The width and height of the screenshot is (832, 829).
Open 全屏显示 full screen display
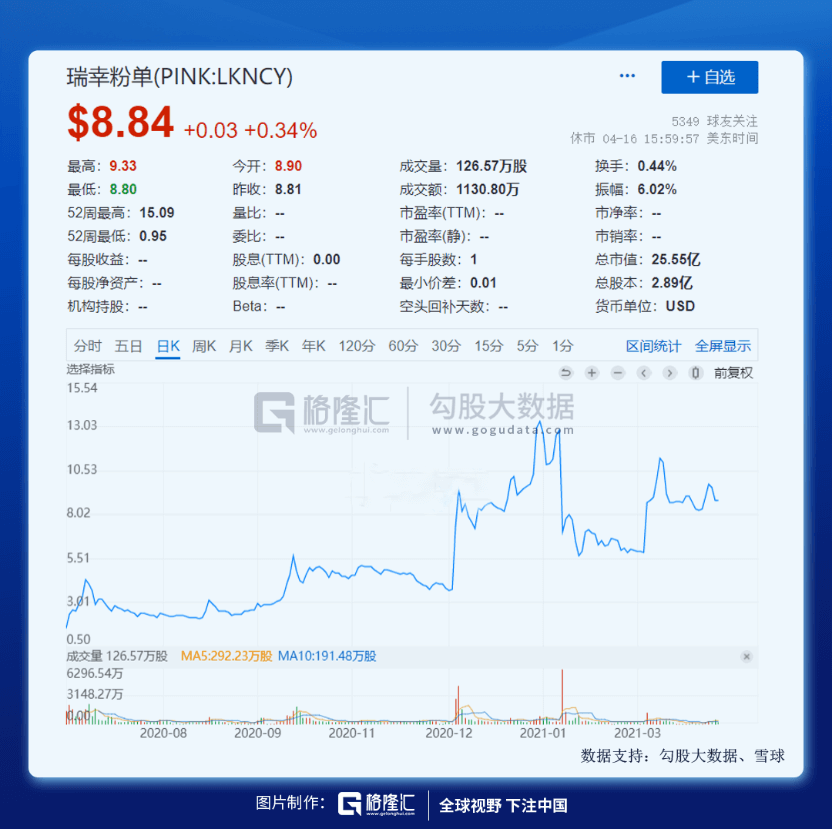tap(723, 345)
